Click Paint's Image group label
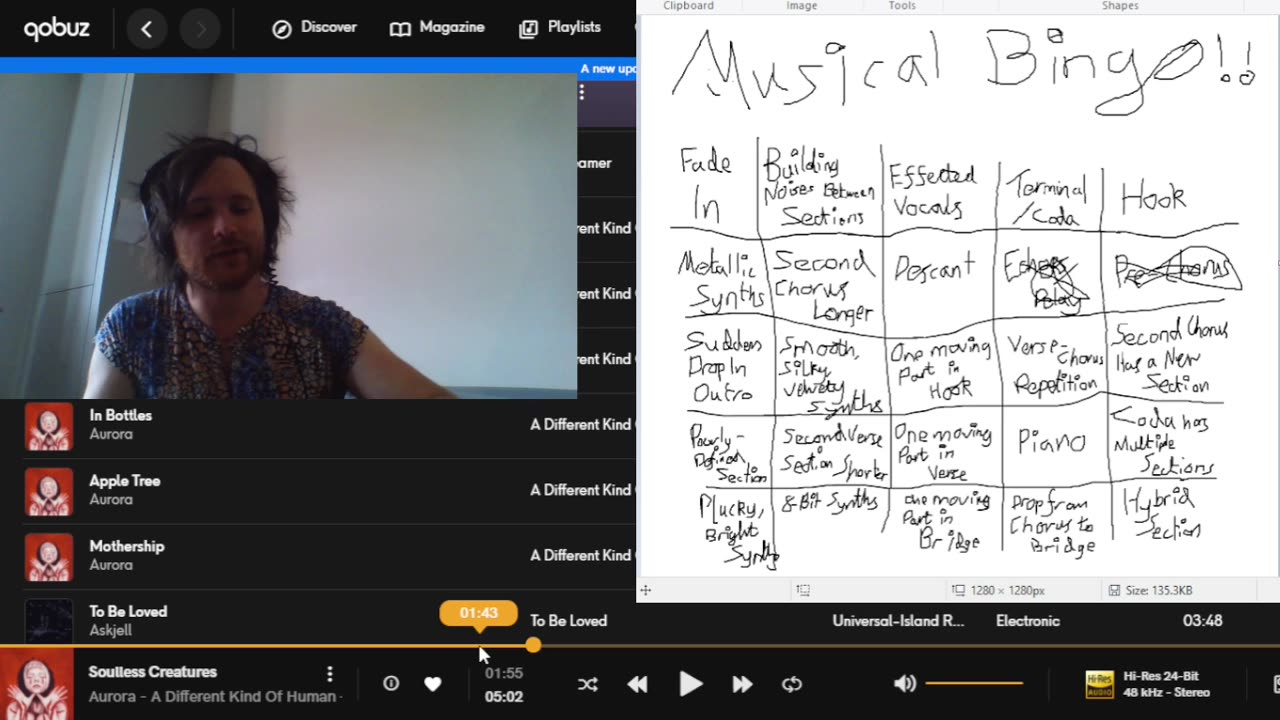 tap(802, 6)
